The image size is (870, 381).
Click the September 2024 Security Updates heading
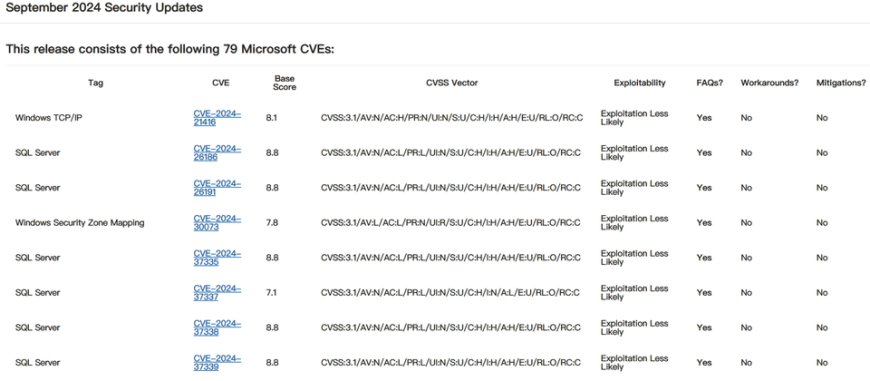pos(104,8)
